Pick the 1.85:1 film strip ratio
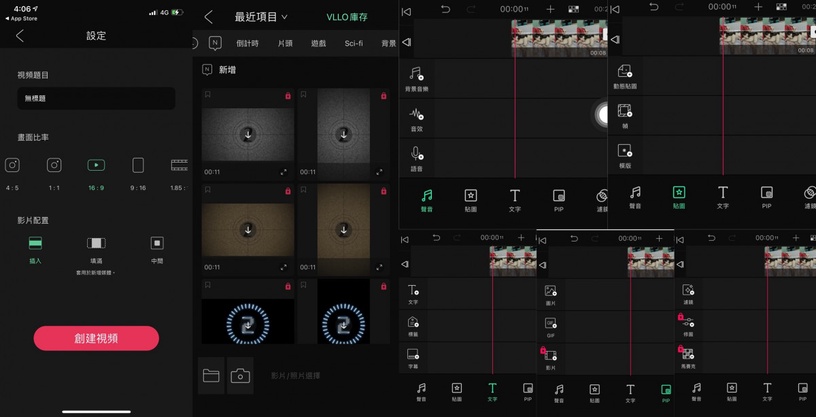This screenshot has height=417, width=816. click(x=179, y=174)
